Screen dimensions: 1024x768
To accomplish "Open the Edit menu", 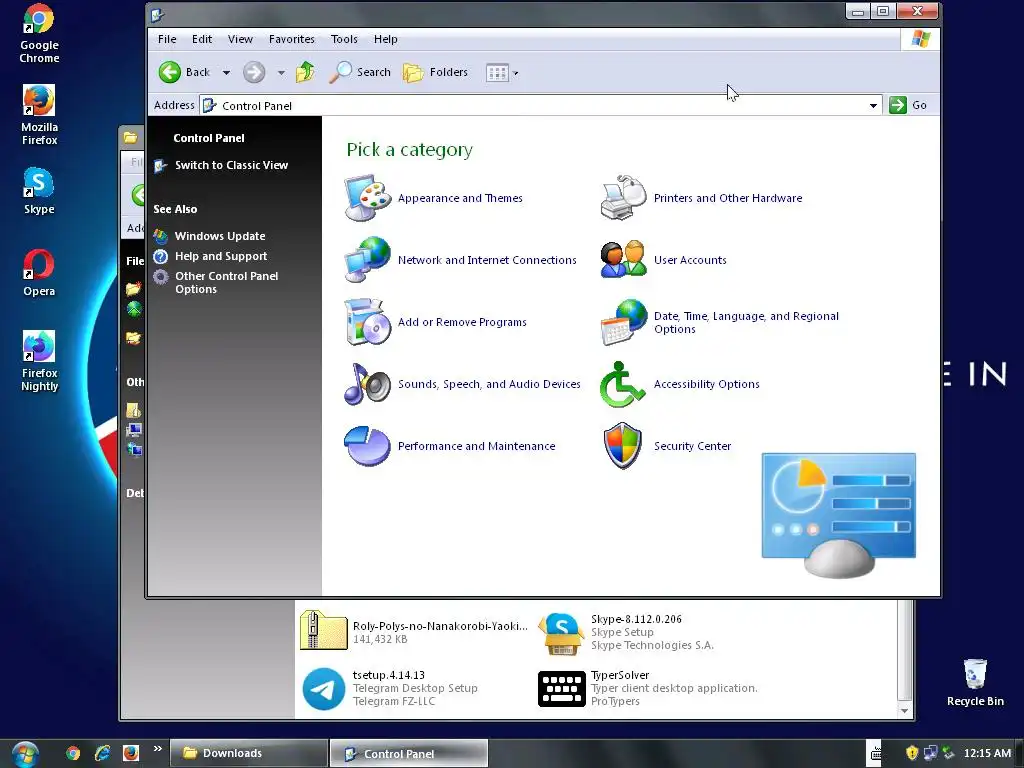I will pos(202,39).
